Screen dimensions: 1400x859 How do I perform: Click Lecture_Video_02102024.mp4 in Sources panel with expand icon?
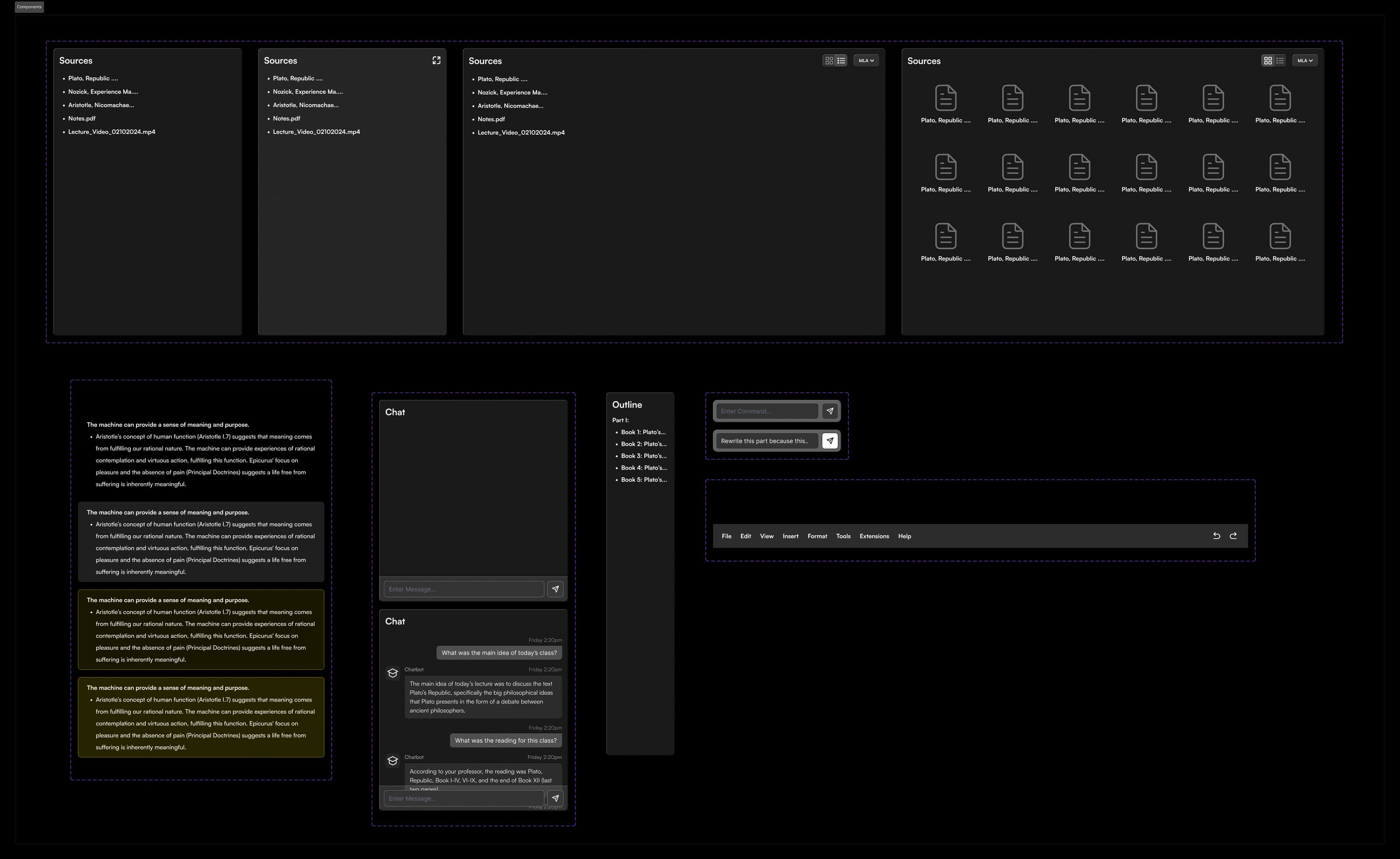click(x=316, y=132)
